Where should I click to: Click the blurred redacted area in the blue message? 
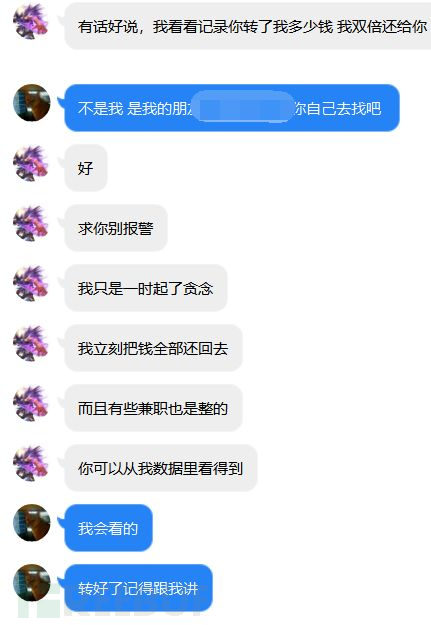pyautogui.click(x=243, y=106)
